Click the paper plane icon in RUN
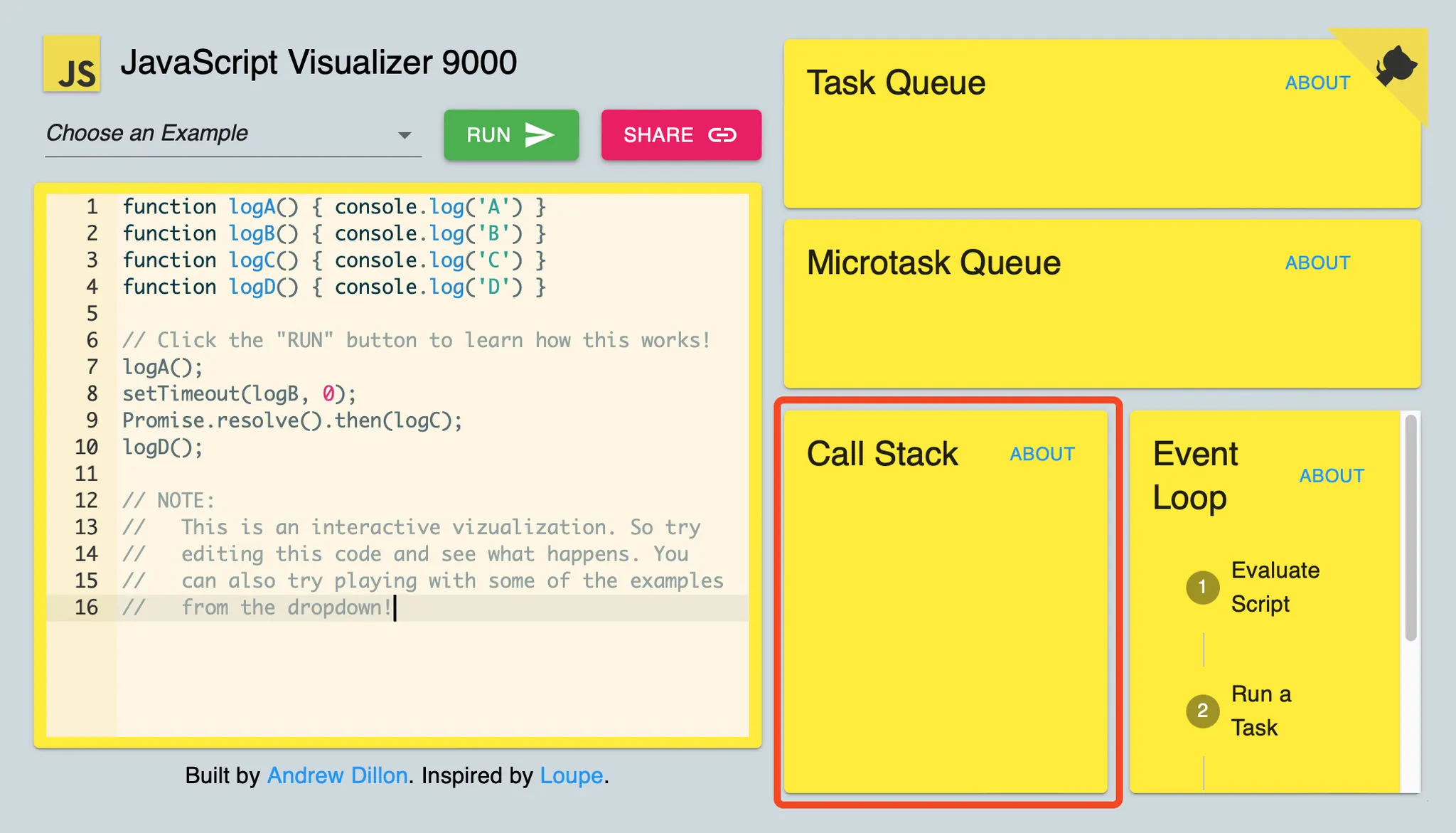1456x833 pixels. (539, 134)
